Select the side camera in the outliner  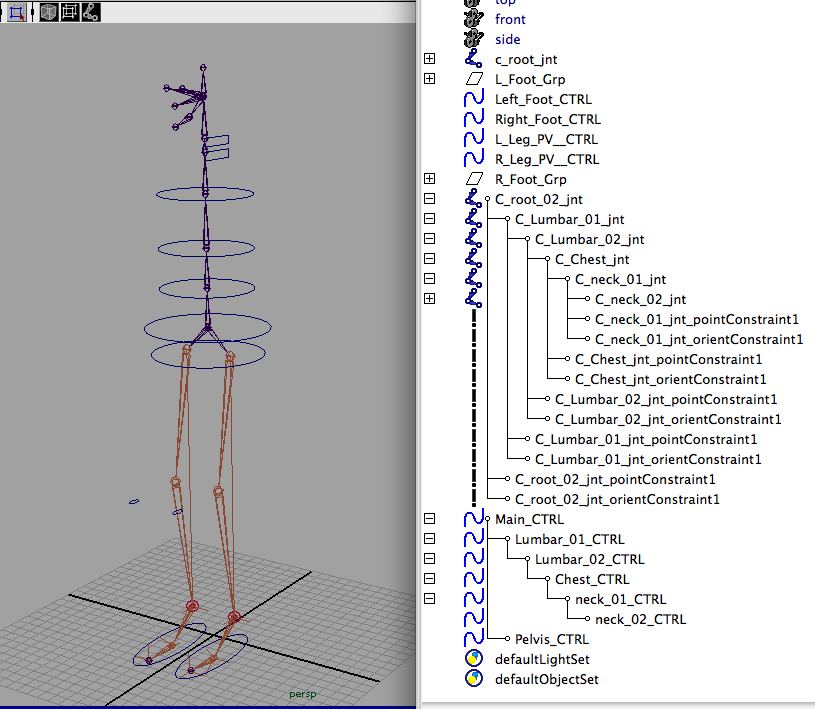[507, 39]
